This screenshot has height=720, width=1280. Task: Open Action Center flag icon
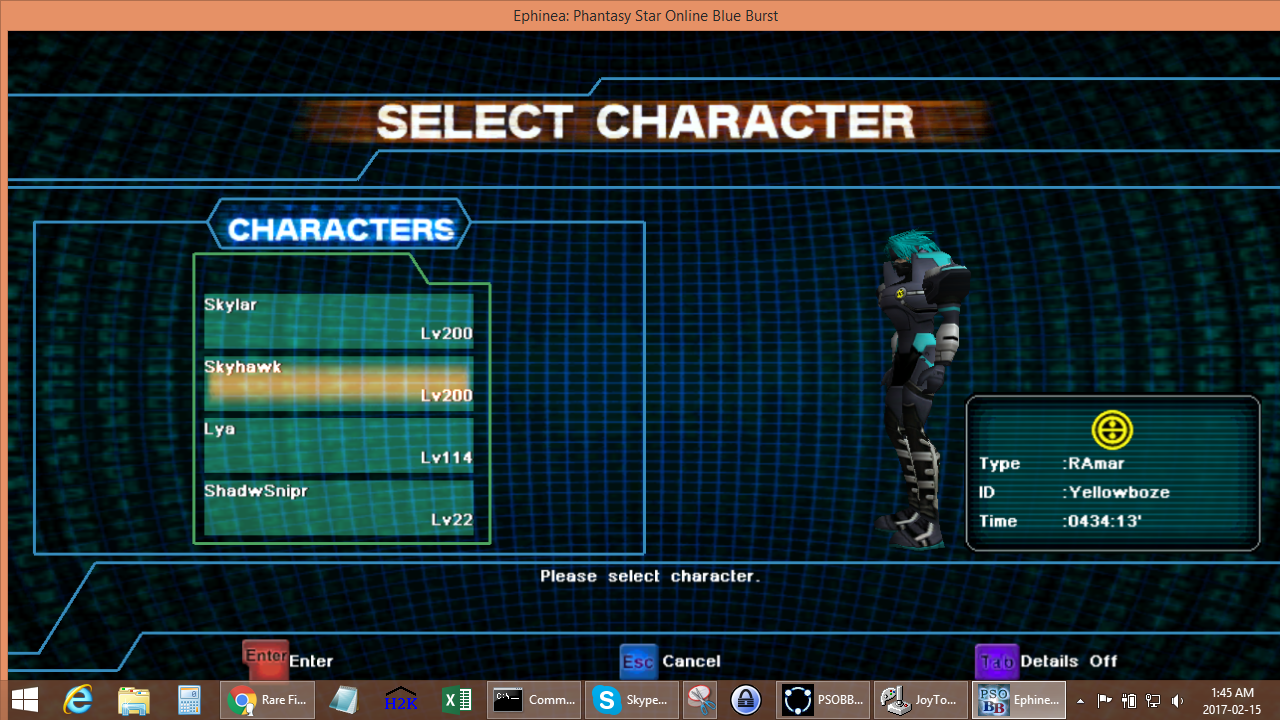point(1104,701)
